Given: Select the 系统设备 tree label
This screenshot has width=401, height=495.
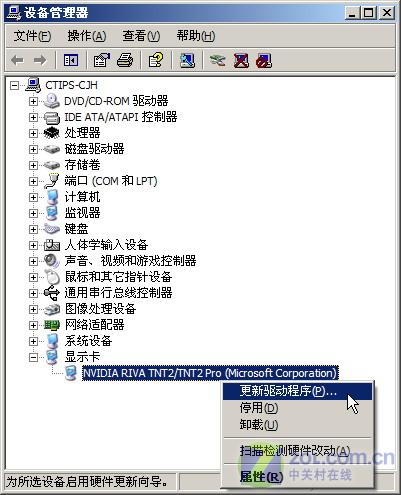Looking at the screenshot, I should (x=88, y=341).
